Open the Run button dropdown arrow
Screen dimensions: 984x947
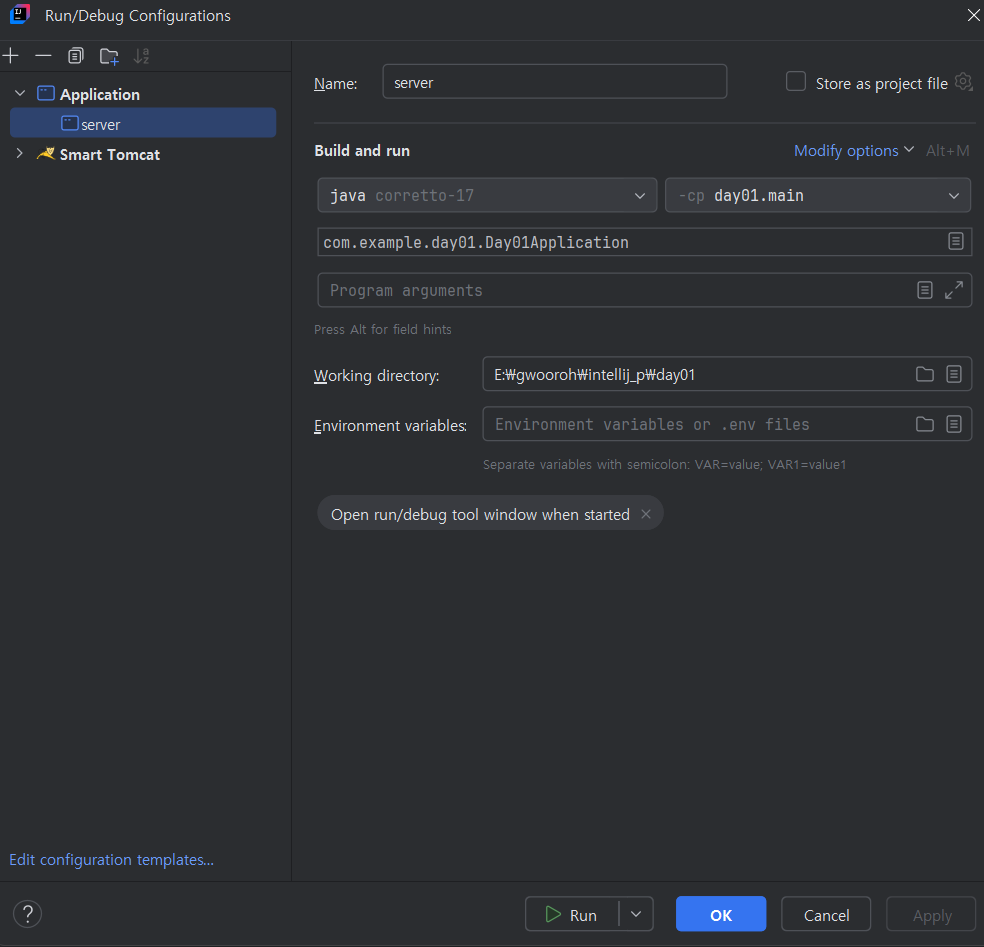point(636,914)
